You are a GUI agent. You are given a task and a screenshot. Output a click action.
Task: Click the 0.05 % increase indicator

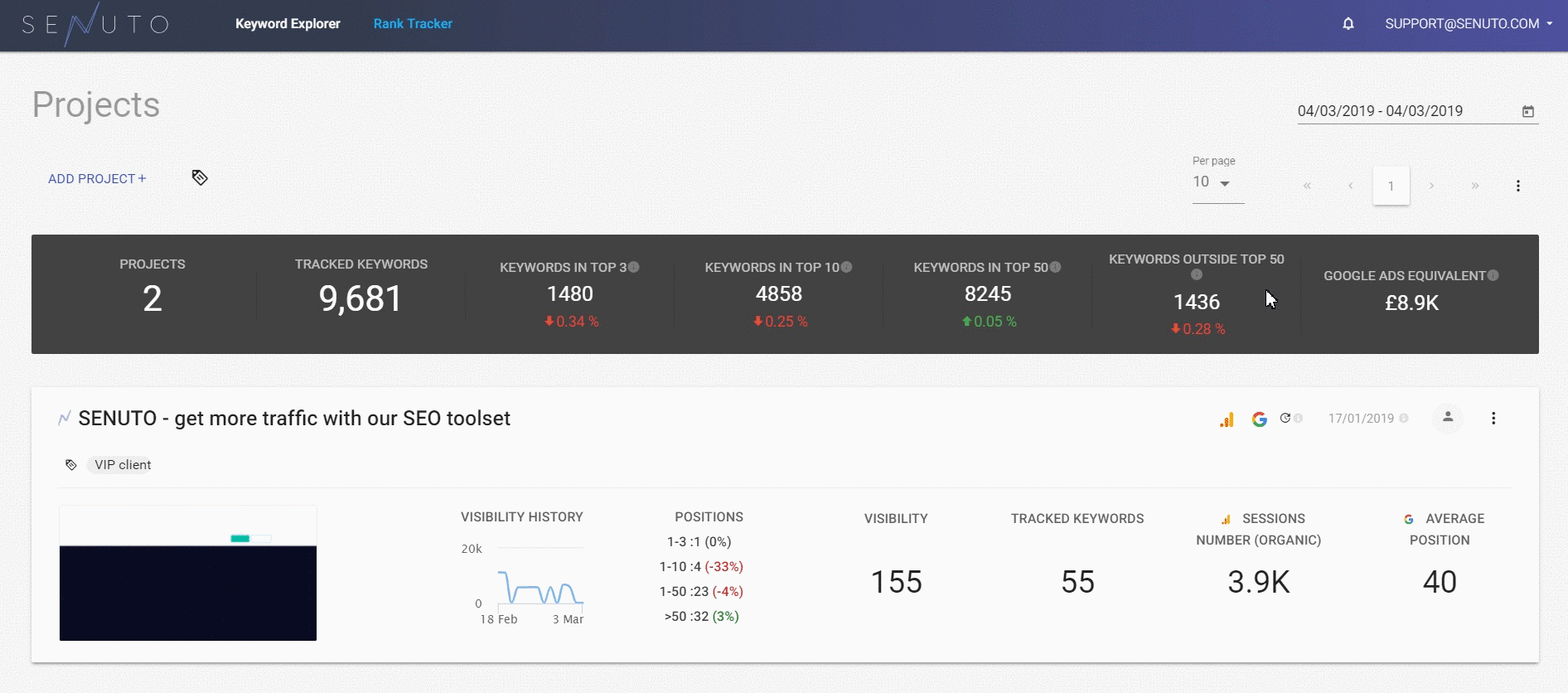pos(989,322)
